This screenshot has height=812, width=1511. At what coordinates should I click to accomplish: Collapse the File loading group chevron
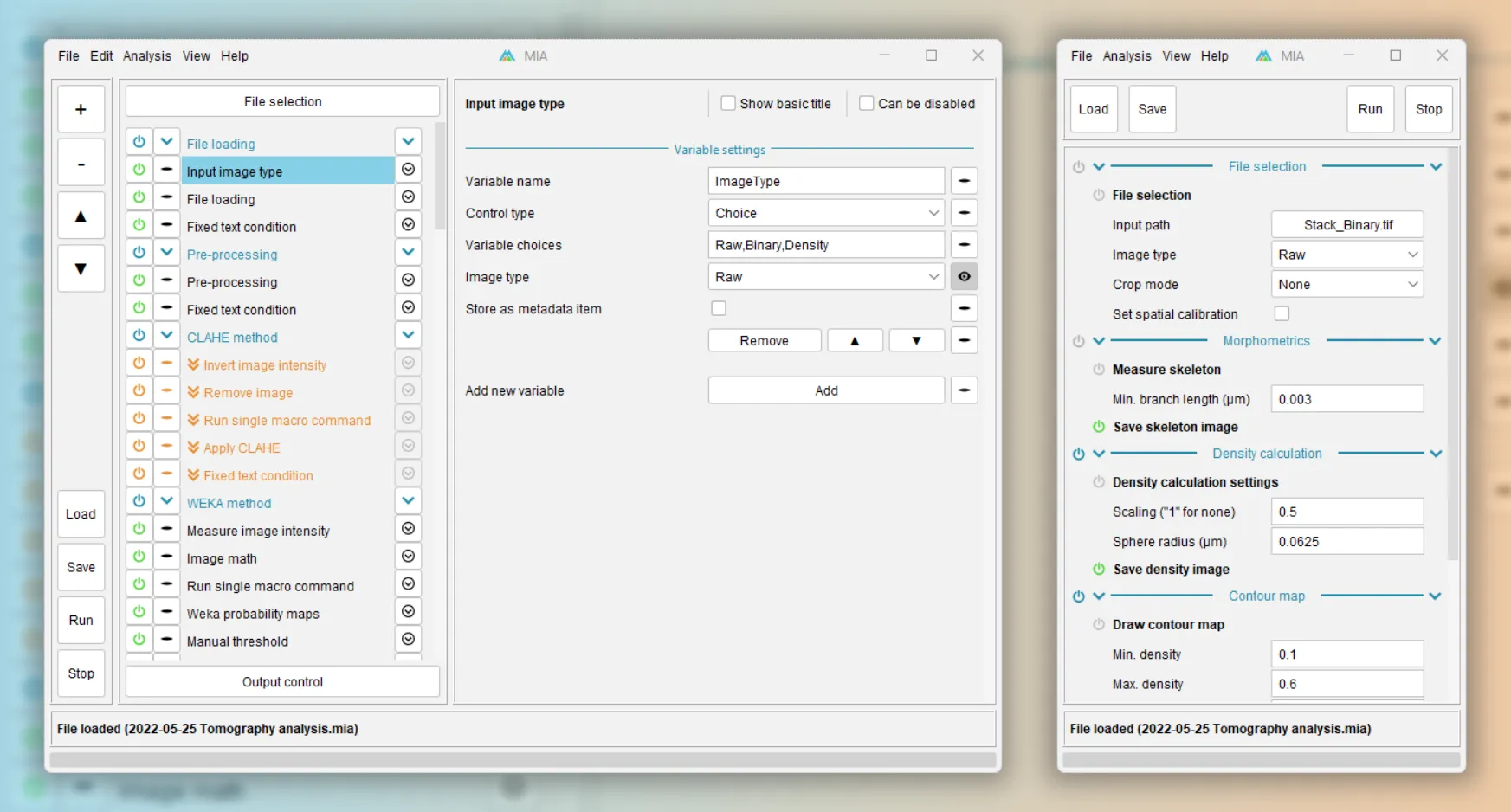(x=166, y=142)
